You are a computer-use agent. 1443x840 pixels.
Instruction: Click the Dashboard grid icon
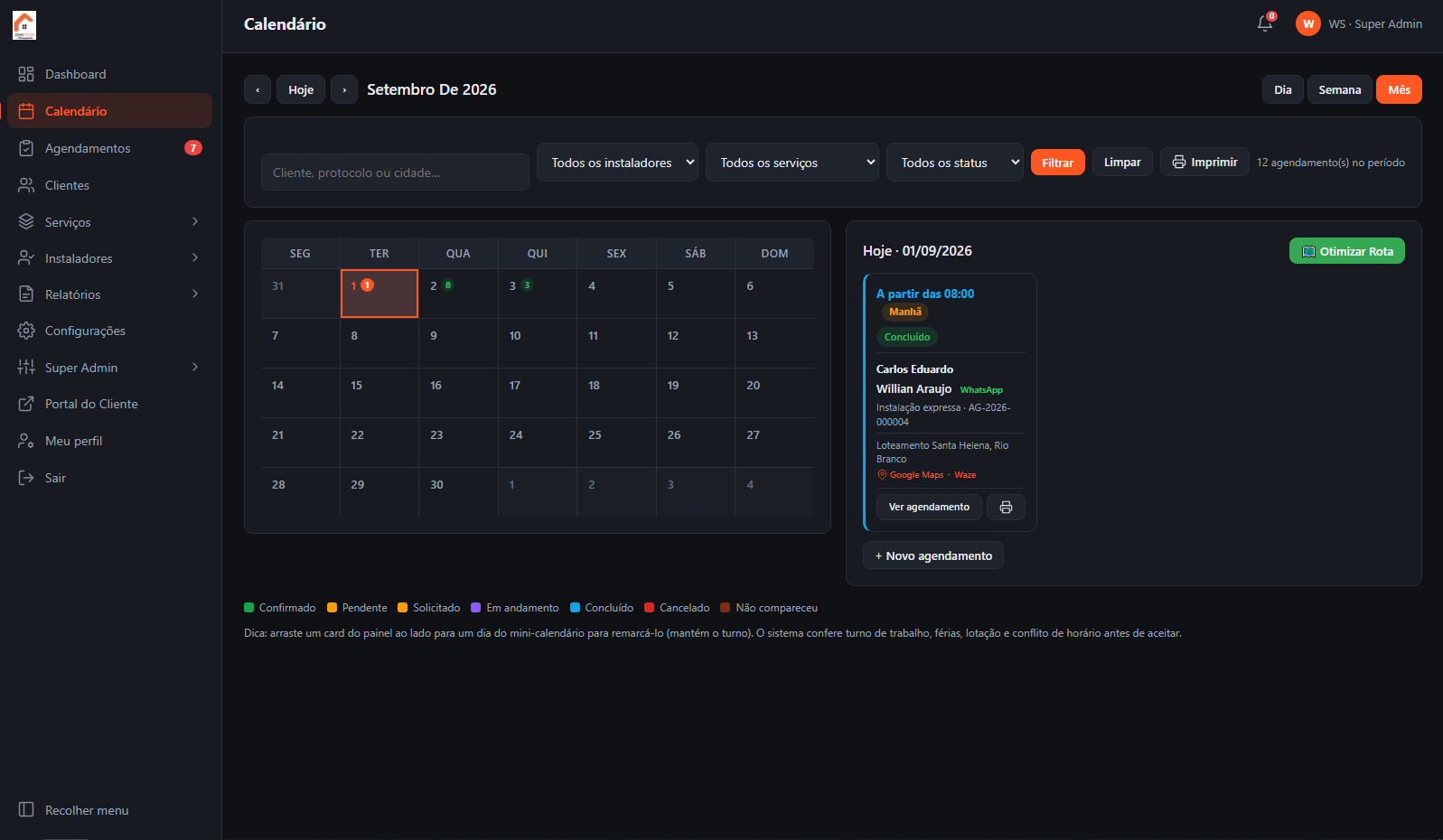[26, 74]
